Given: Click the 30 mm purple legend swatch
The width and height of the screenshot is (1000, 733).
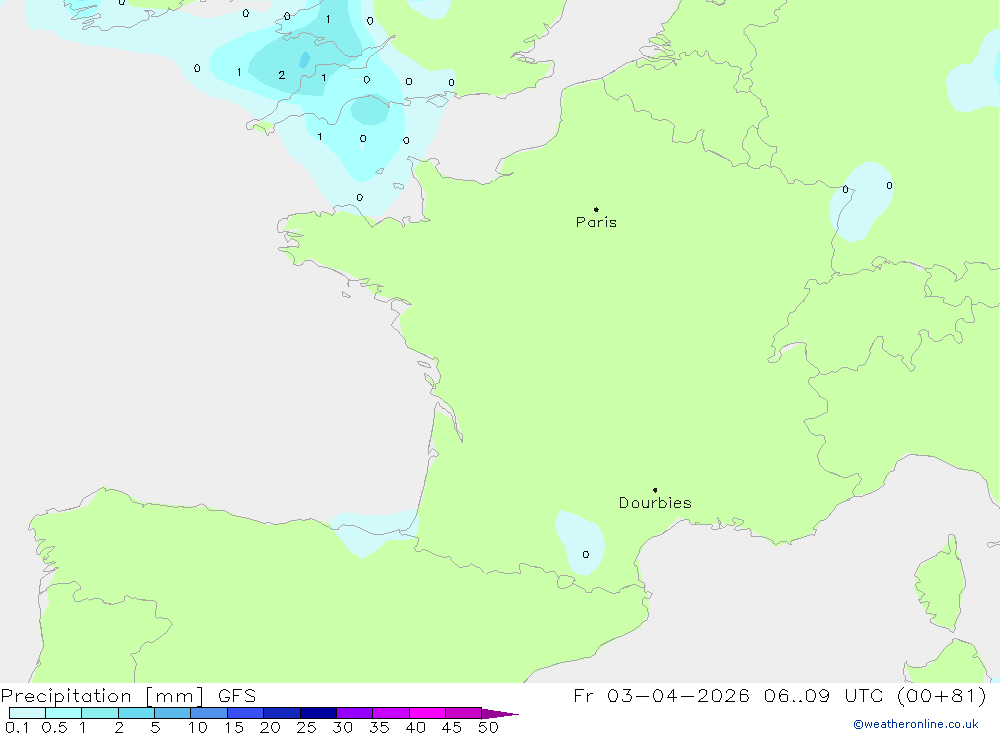Looking at the screenshot, I should pyautogui.click(x=354, y=713).
